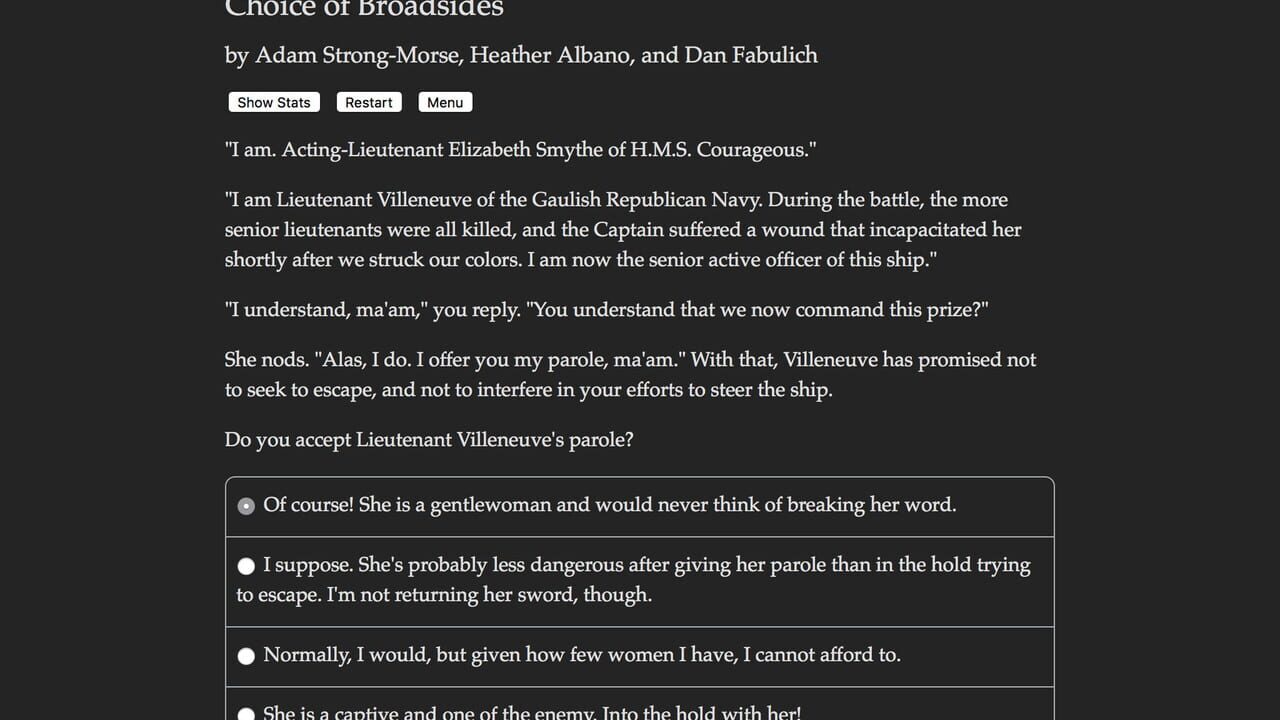Click the 'Do you accept' question text

[429, 440]
